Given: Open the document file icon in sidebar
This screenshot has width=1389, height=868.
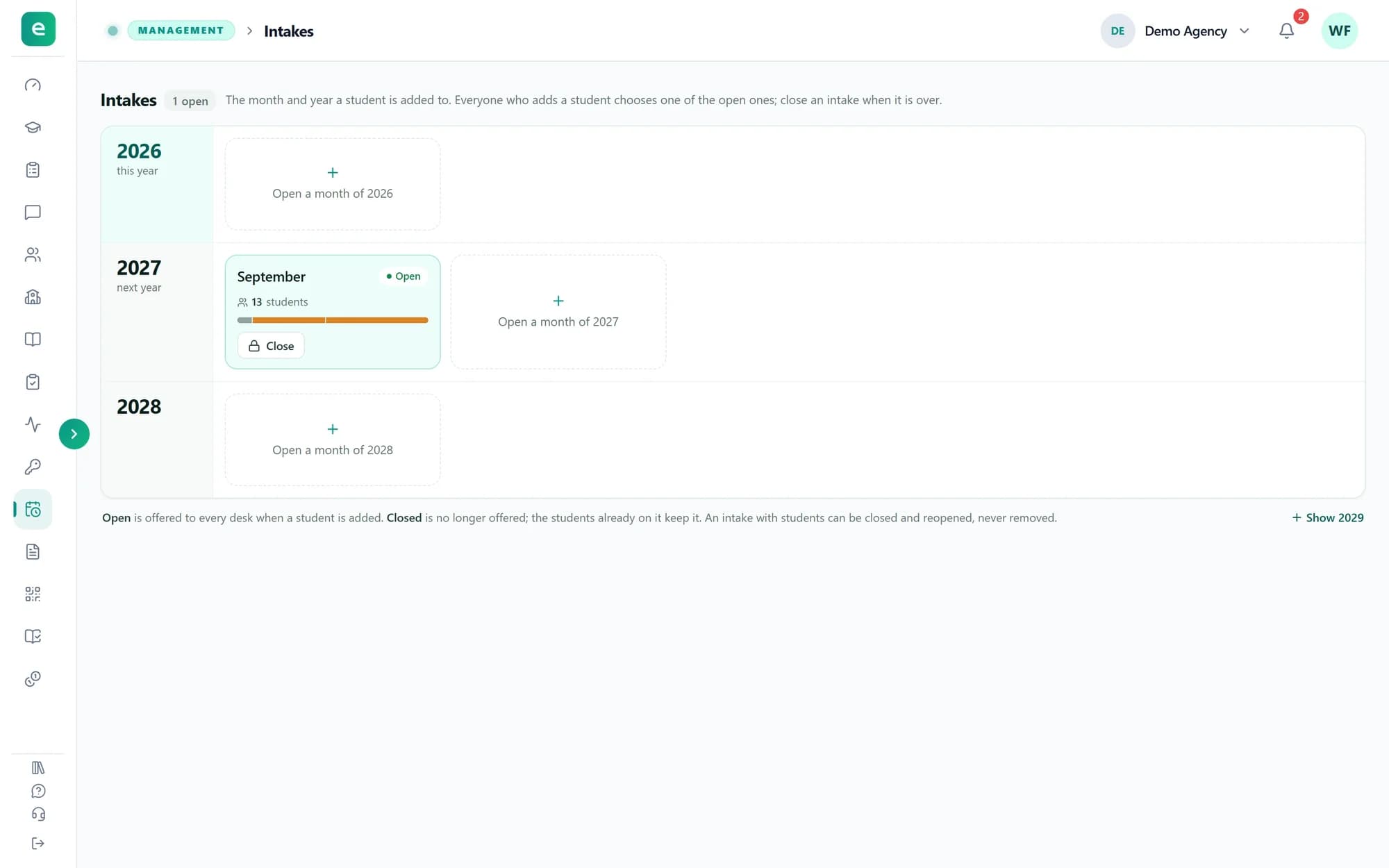Looking at the screenshot, I should click(x=33, y=551).
